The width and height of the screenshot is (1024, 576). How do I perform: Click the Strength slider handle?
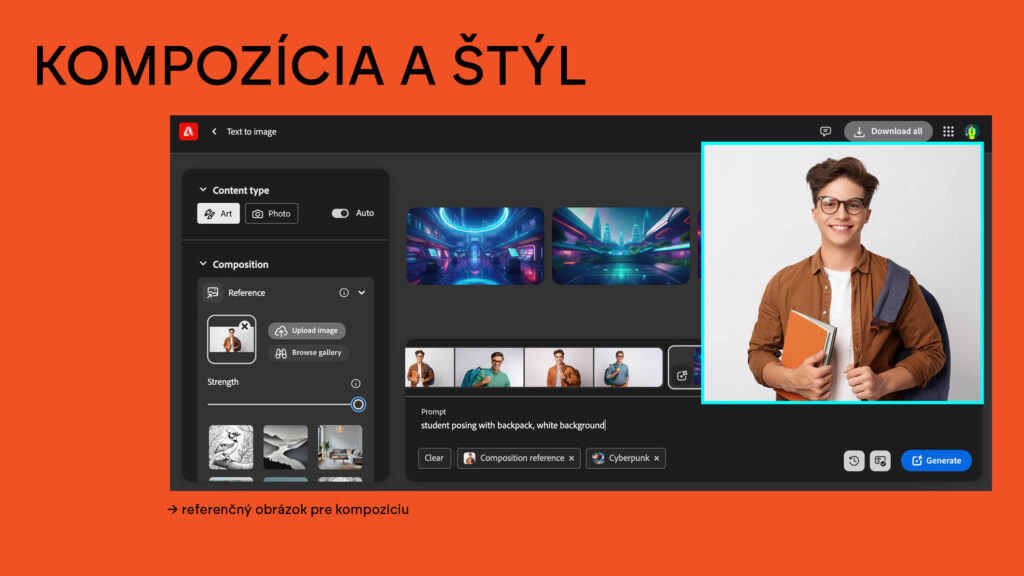coord(358,404)
